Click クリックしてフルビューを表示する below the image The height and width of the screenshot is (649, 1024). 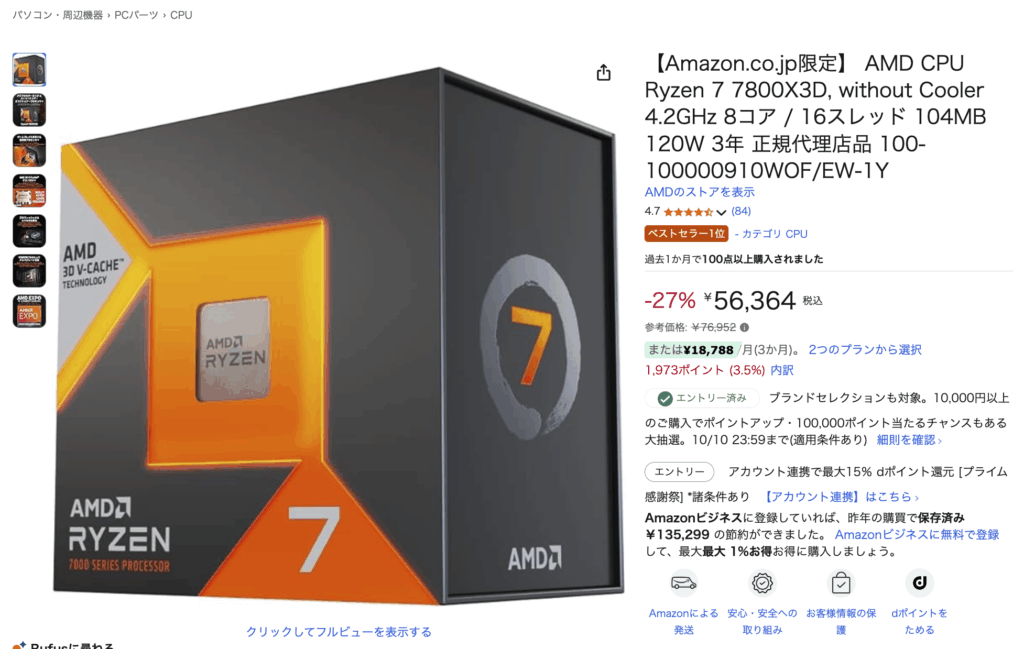pyautogui.click(x=338, y=631)
